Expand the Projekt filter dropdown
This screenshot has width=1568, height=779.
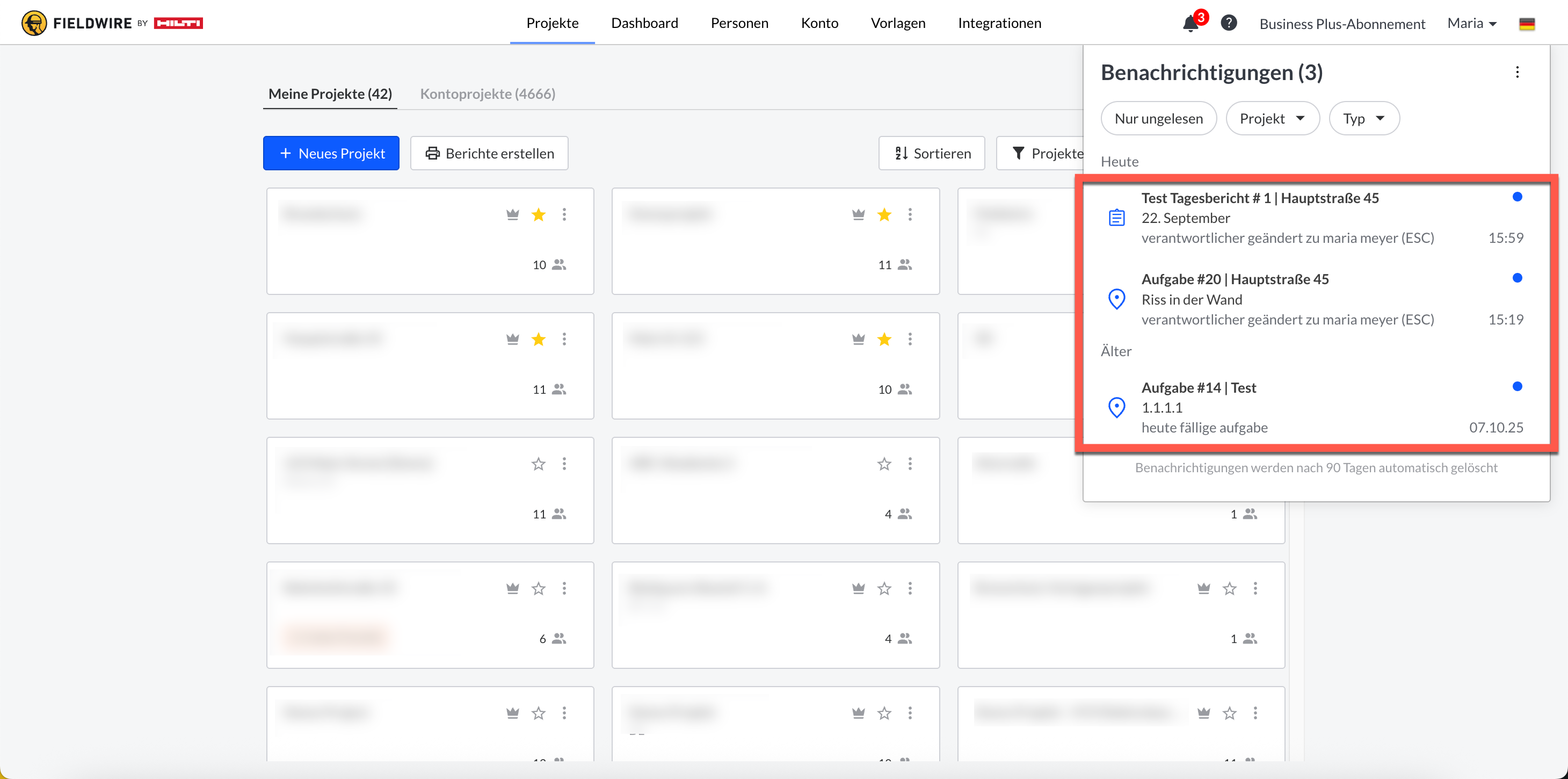tap(1272, 119)
